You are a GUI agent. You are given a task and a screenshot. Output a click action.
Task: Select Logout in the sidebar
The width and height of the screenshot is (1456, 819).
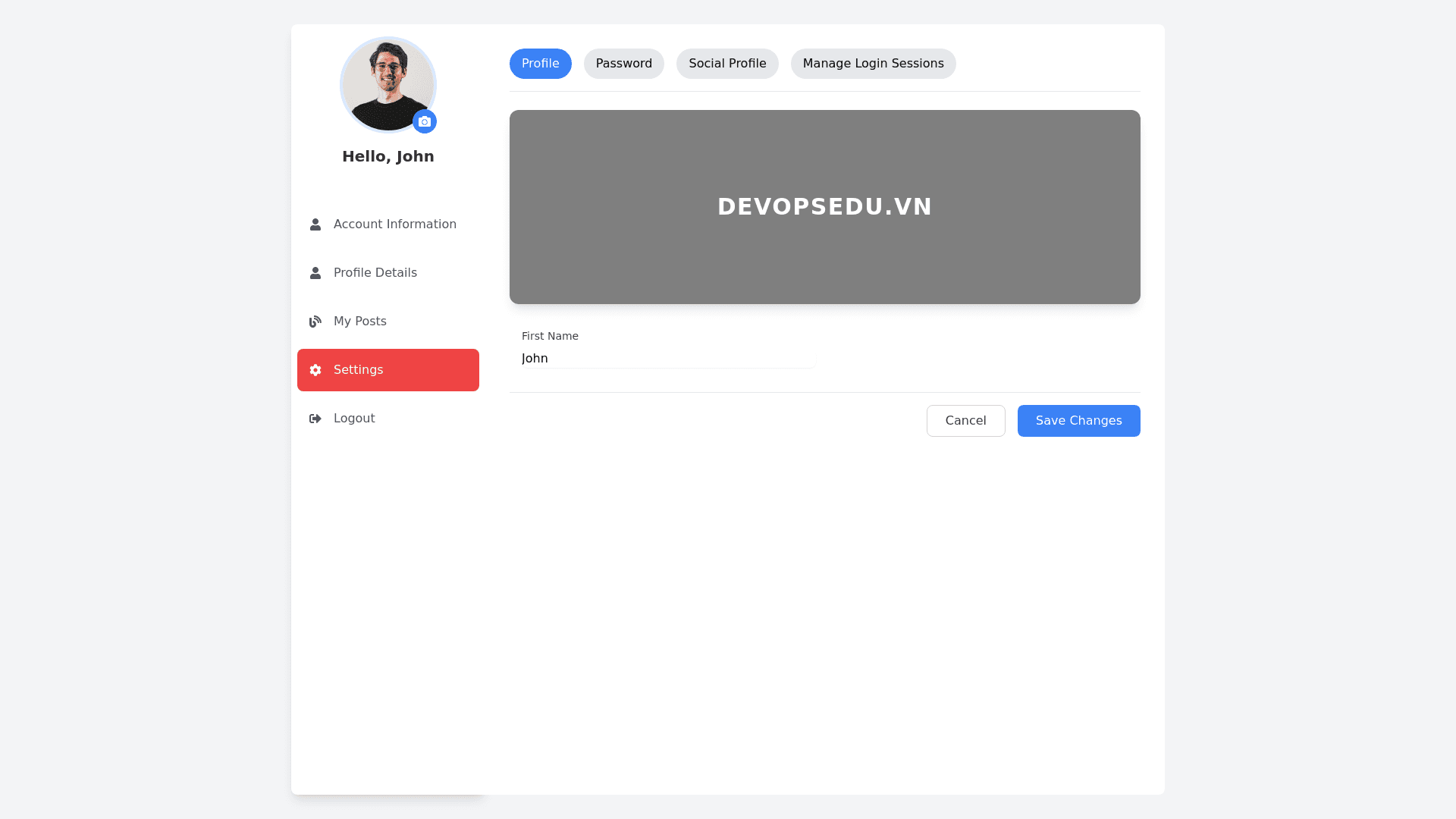pyautogui.click(x=353, y=419)
